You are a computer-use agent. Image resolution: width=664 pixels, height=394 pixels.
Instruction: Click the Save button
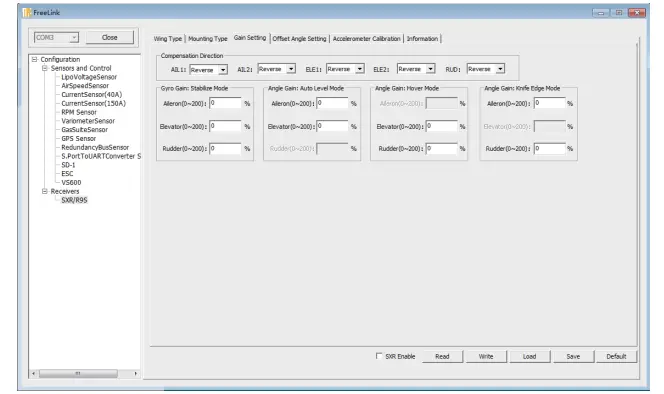tap(573, 357)
